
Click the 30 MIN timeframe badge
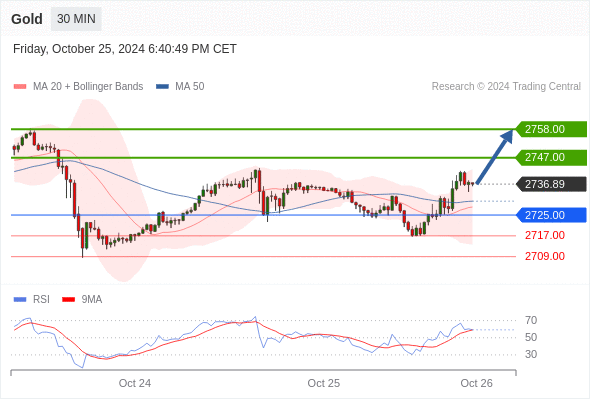tap(76, 19)
